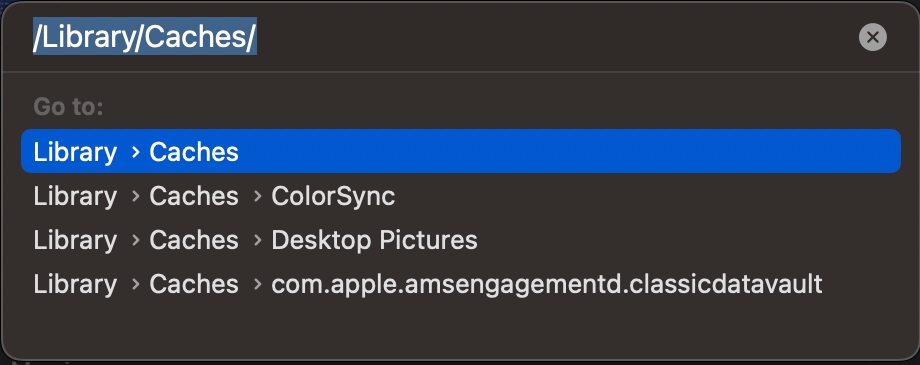Click the word Library in the highlighted row
The image size is (920, 365).
(75, 153)
